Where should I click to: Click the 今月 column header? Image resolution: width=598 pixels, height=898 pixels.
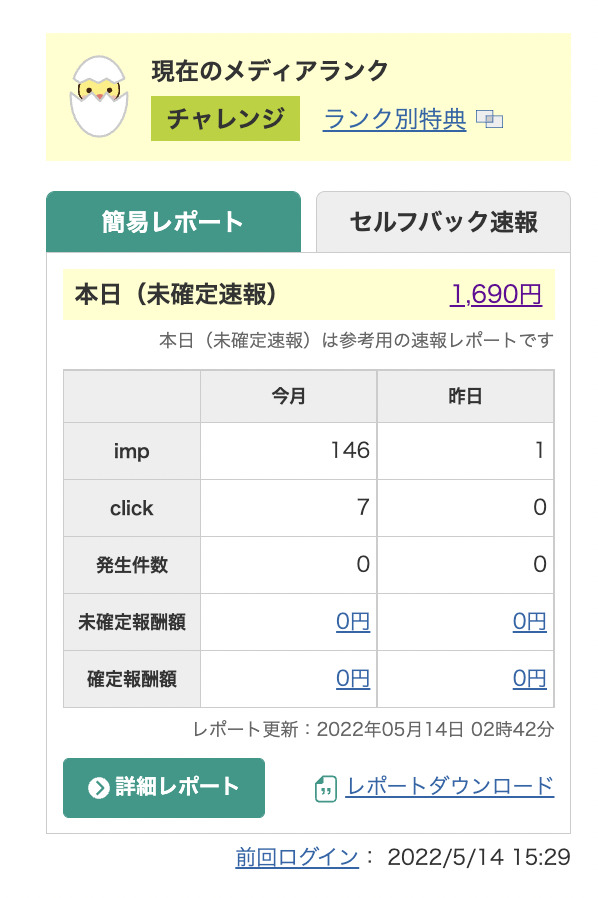[289, 396]
